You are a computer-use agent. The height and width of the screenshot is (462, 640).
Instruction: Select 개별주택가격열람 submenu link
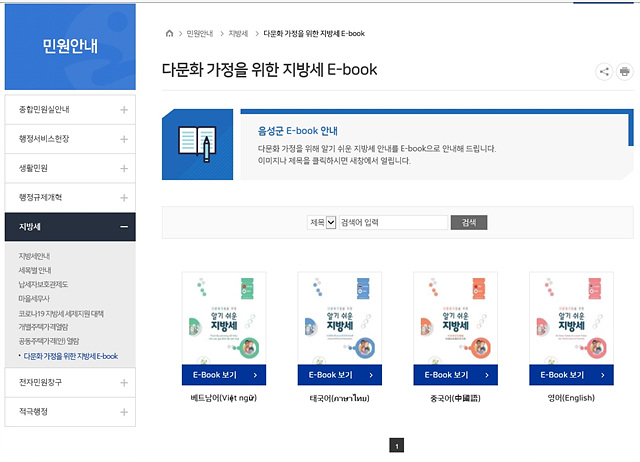click(43, 327)
